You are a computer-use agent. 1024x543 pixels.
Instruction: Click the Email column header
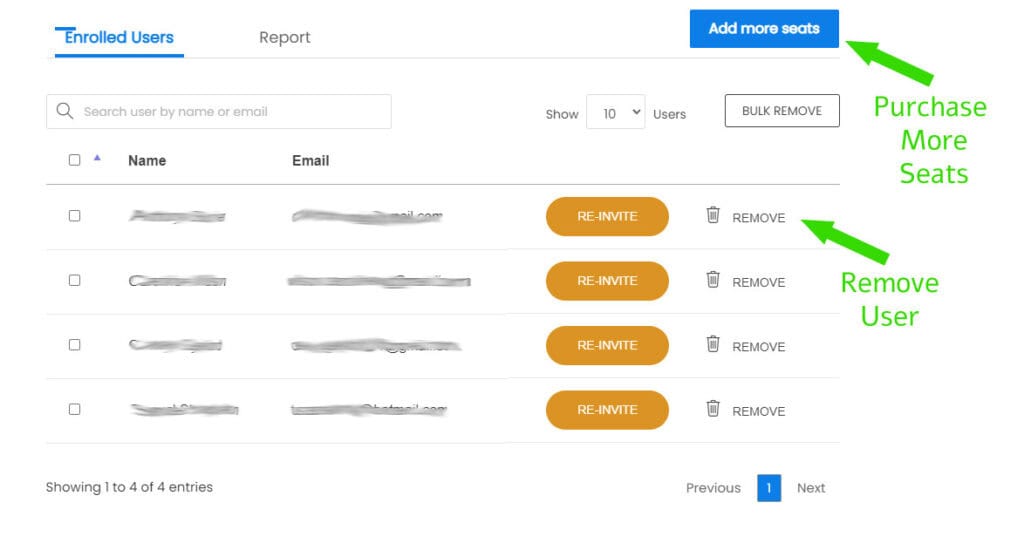[x=311, y=161]
